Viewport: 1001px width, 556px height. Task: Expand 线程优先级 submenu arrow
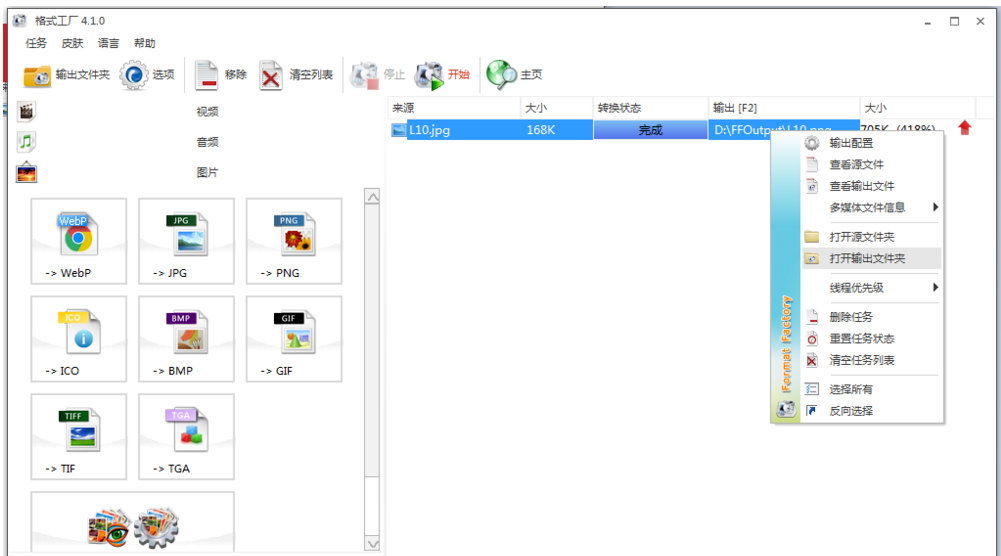tap(935, 287)
